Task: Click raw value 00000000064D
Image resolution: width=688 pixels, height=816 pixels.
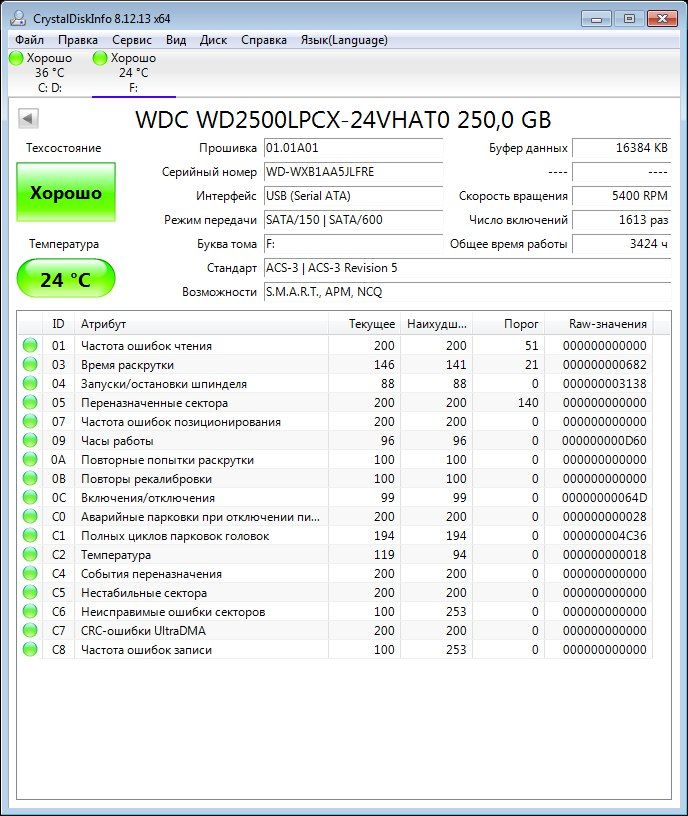Action: coord(604,498)
